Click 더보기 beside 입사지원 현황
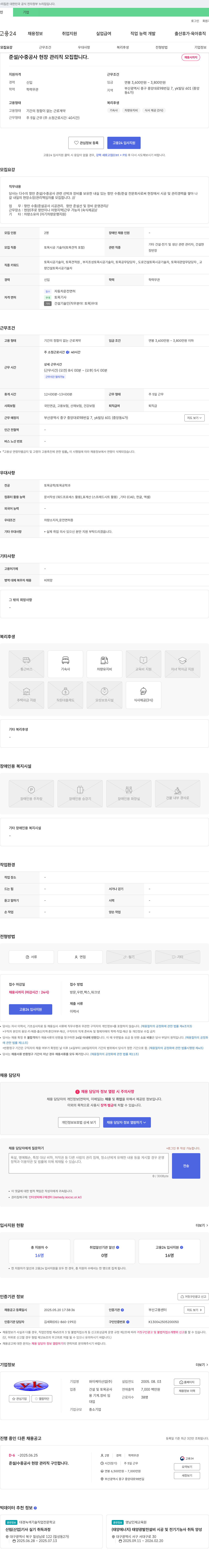Screen dimensions: 209x1568 coord(202,1225)
